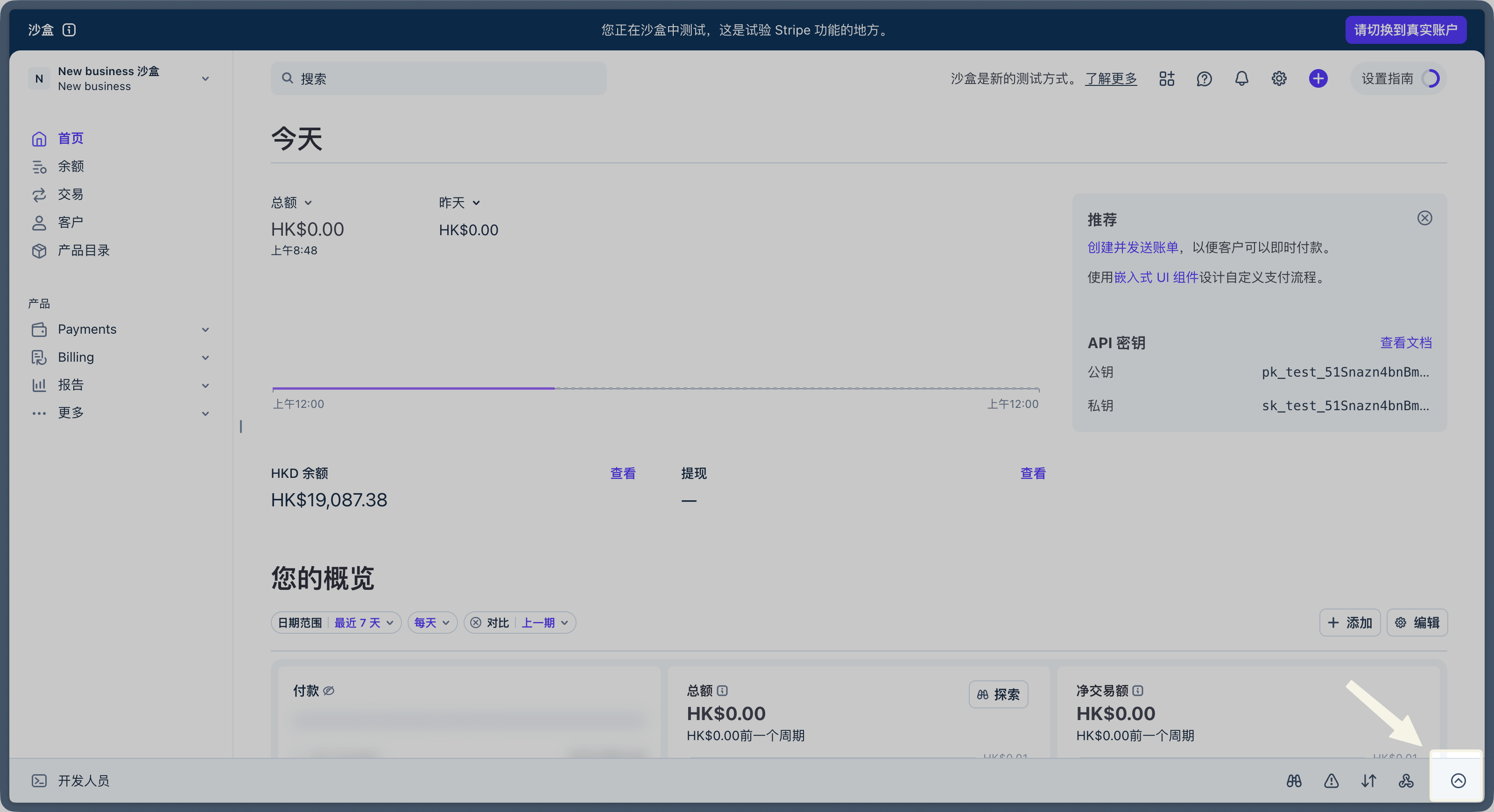The width and height of the screenshot is (1494, 812).
Task: Remove the 对比 comparison using its x icon
Action: click(476, 623)
